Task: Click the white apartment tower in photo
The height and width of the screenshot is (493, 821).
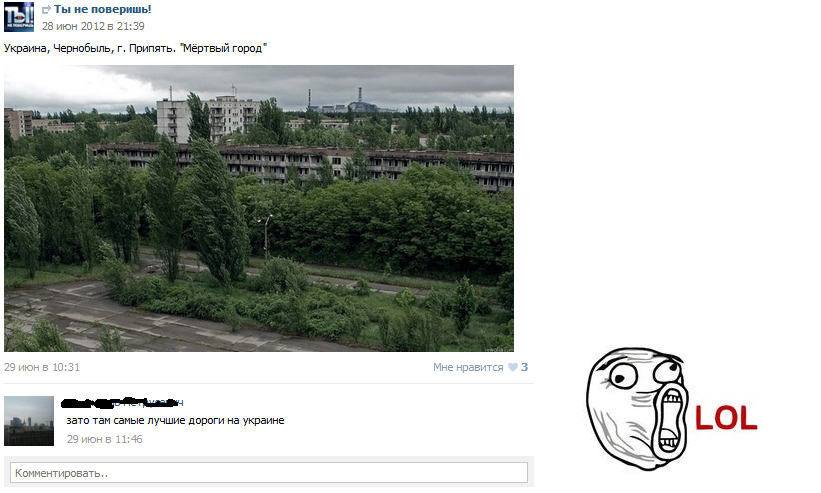Action: coord(173,119)
